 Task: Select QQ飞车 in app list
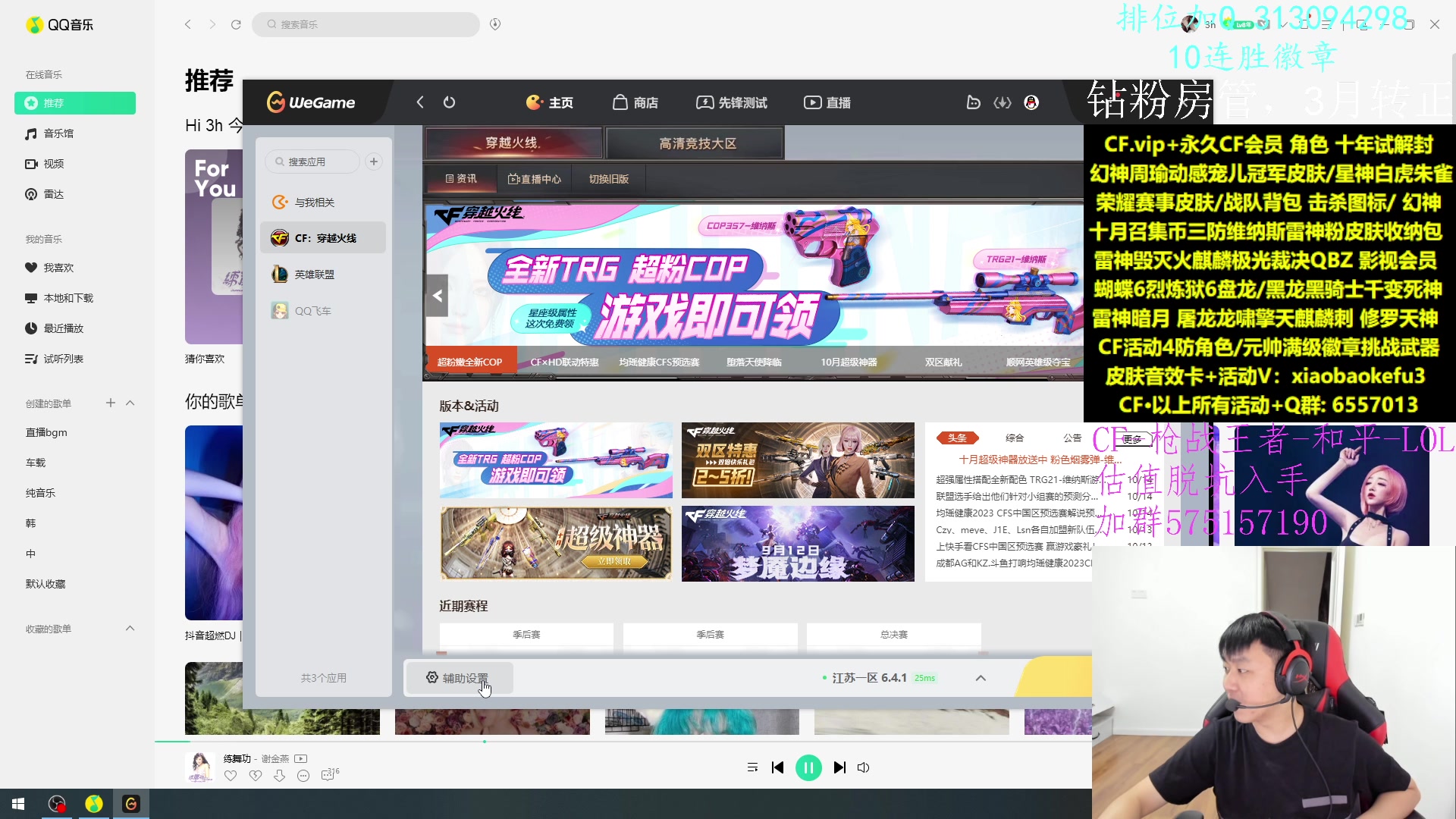click(322, 311)
